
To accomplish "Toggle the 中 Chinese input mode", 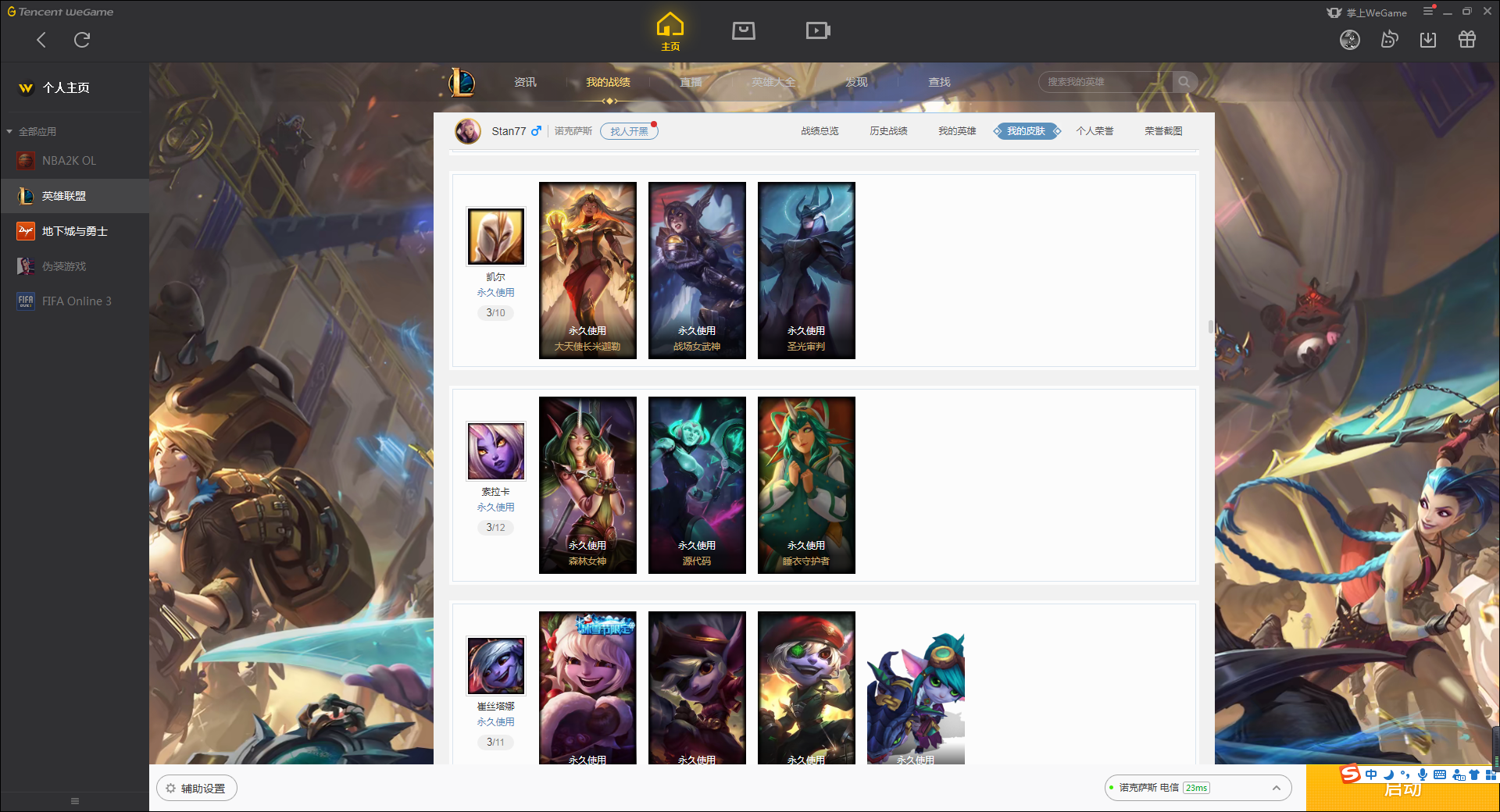I will (x=1371, y=775).
